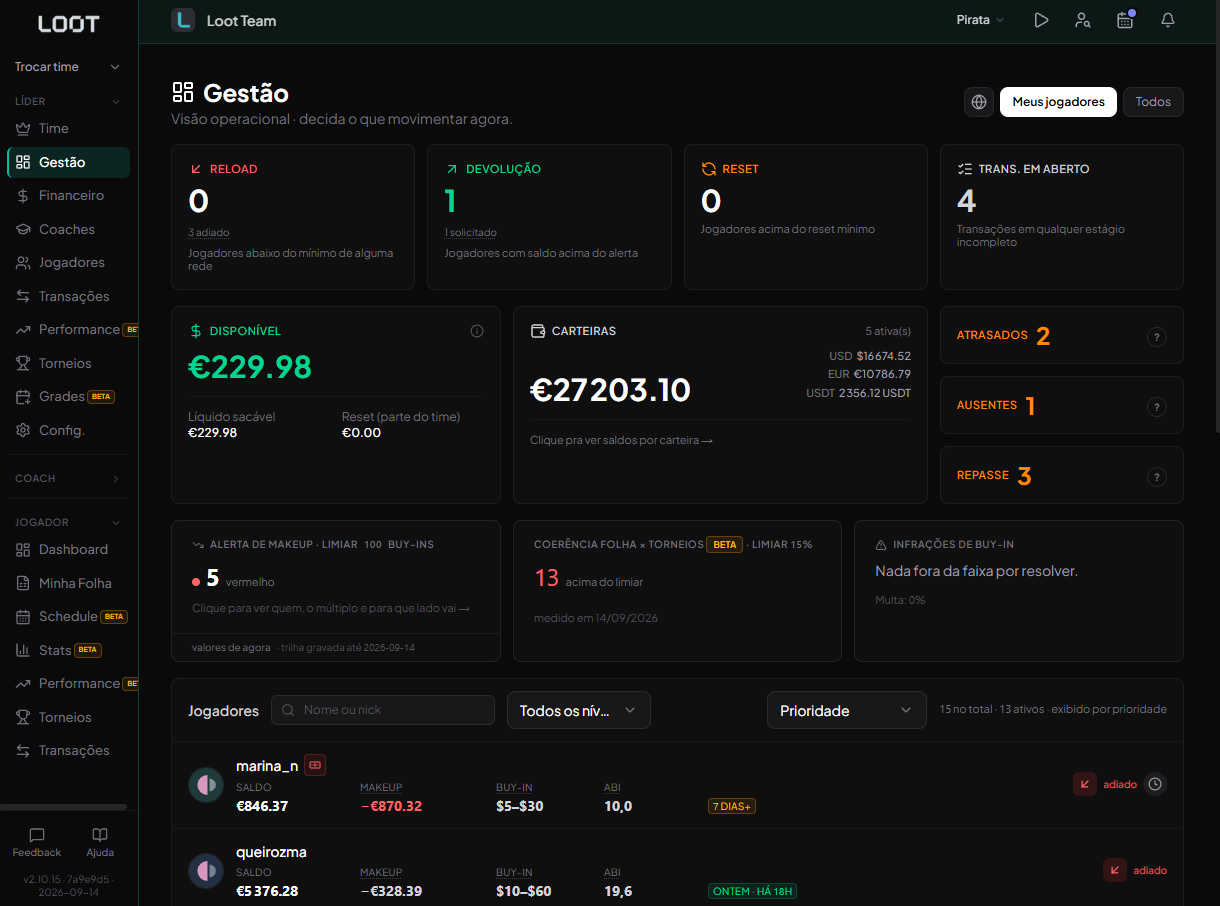Image resolution: width=1220 pixels, height=906 pixels.
Task: Collapse the JOGADOR sidebar section
Action: (68, 522)
